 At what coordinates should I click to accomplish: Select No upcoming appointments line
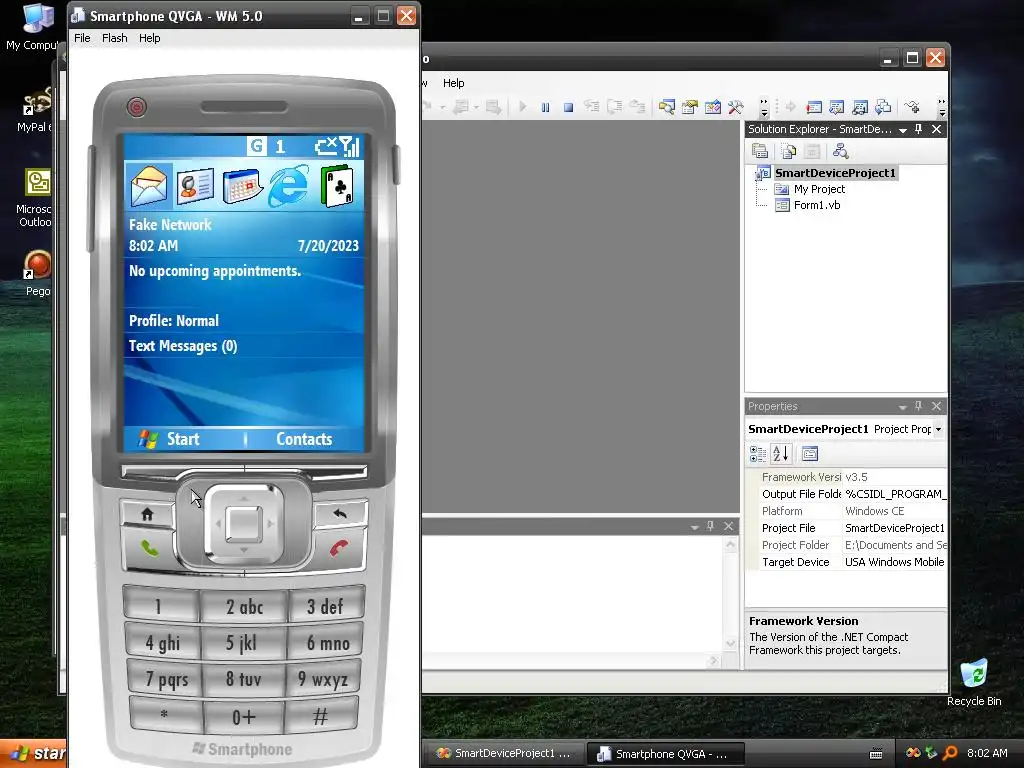click(x=215, y=271)
